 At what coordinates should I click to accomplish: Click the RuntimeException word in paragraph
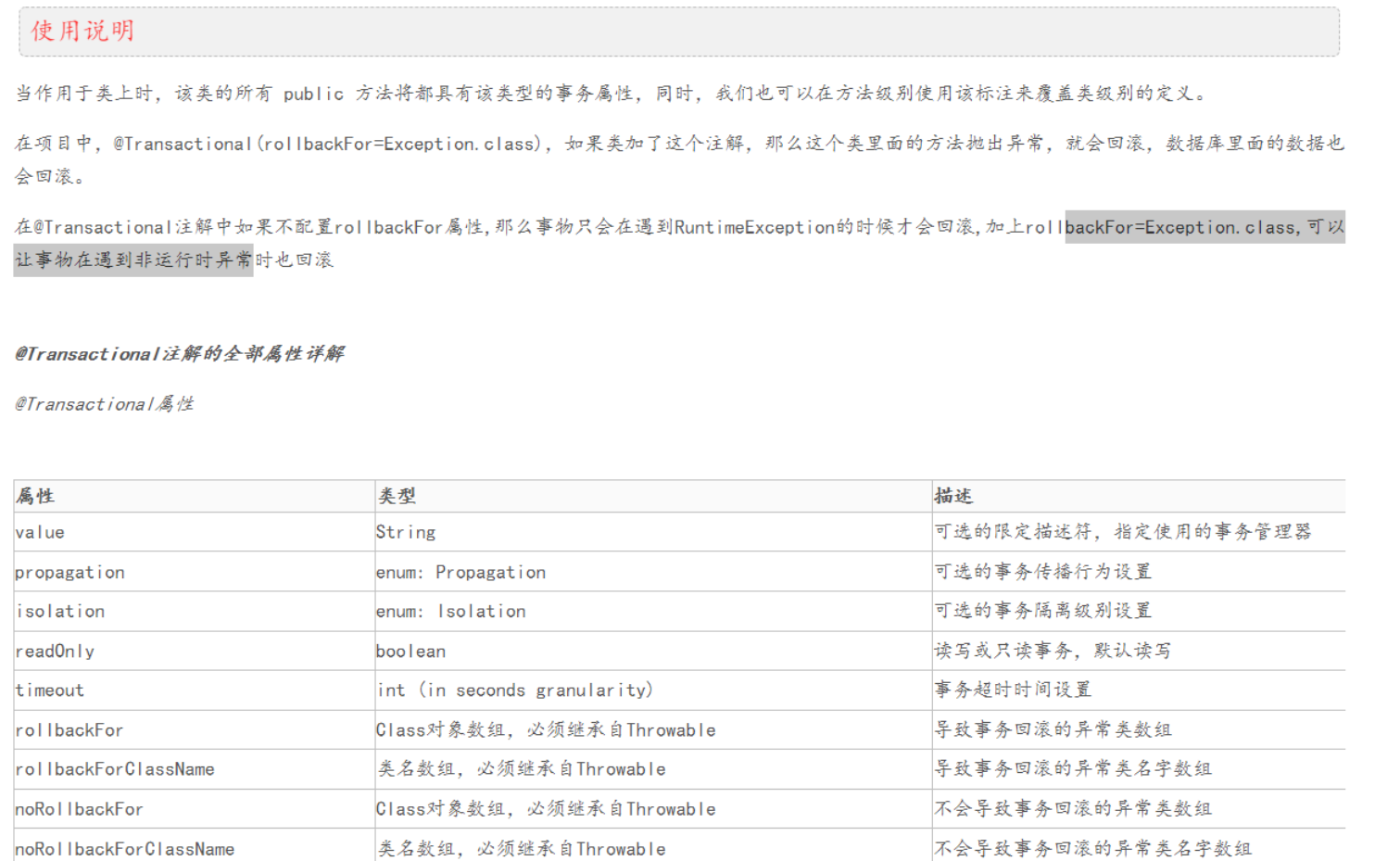(x=754, y=228)
